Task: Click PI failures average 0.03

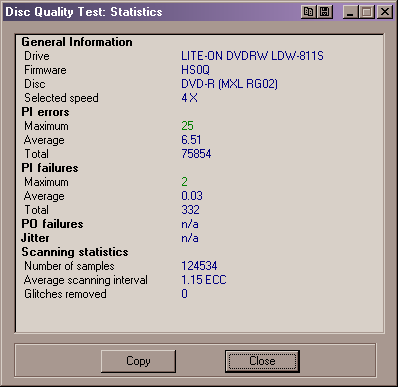Action: coord(192,196)
